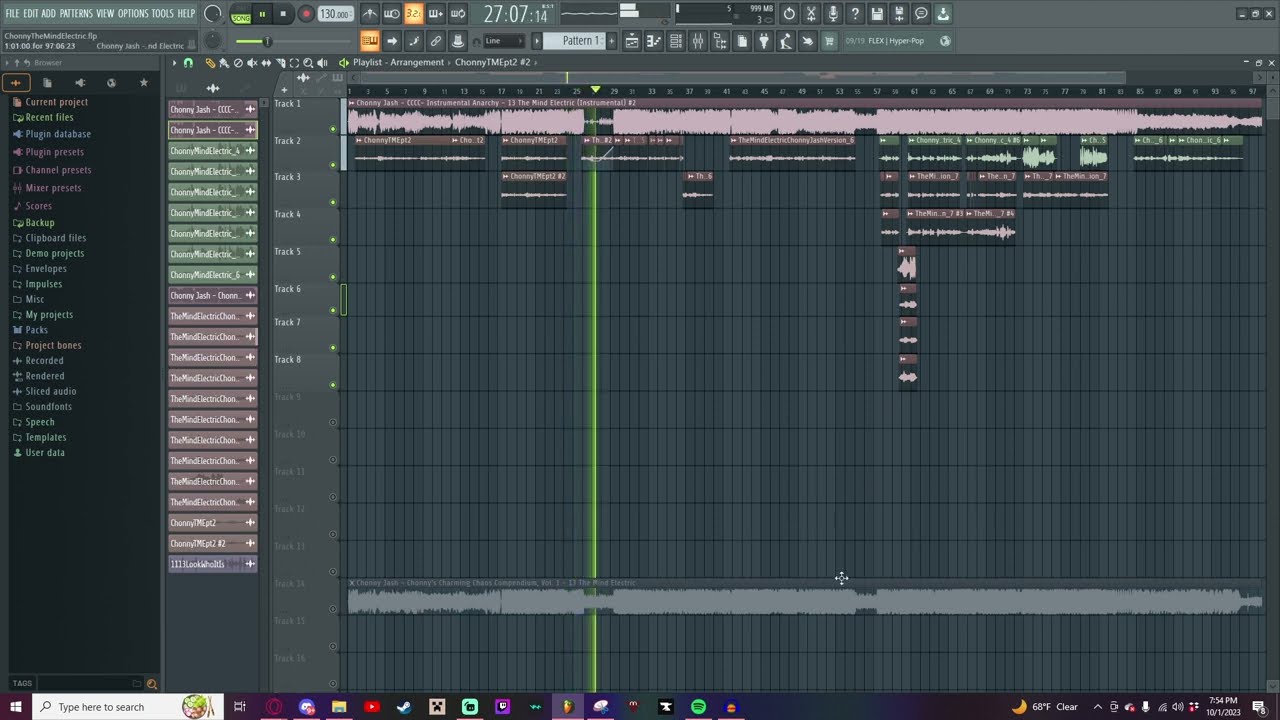The image size is (1280, 720).
Task: Mute Track 3 with its green LED
Action: pyautogui.click(x=333, y=203)
